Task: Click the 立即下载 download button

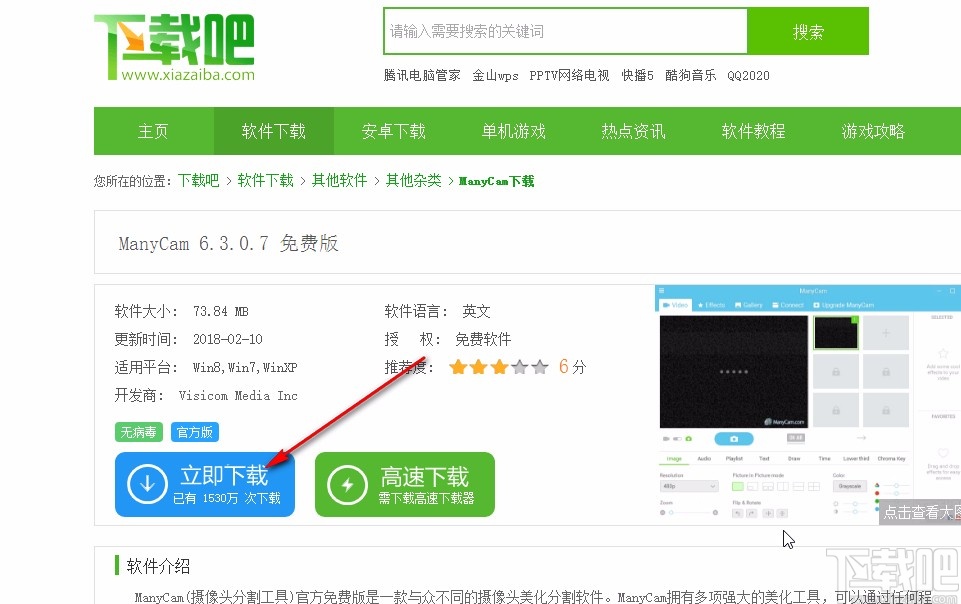Action: 204,483
